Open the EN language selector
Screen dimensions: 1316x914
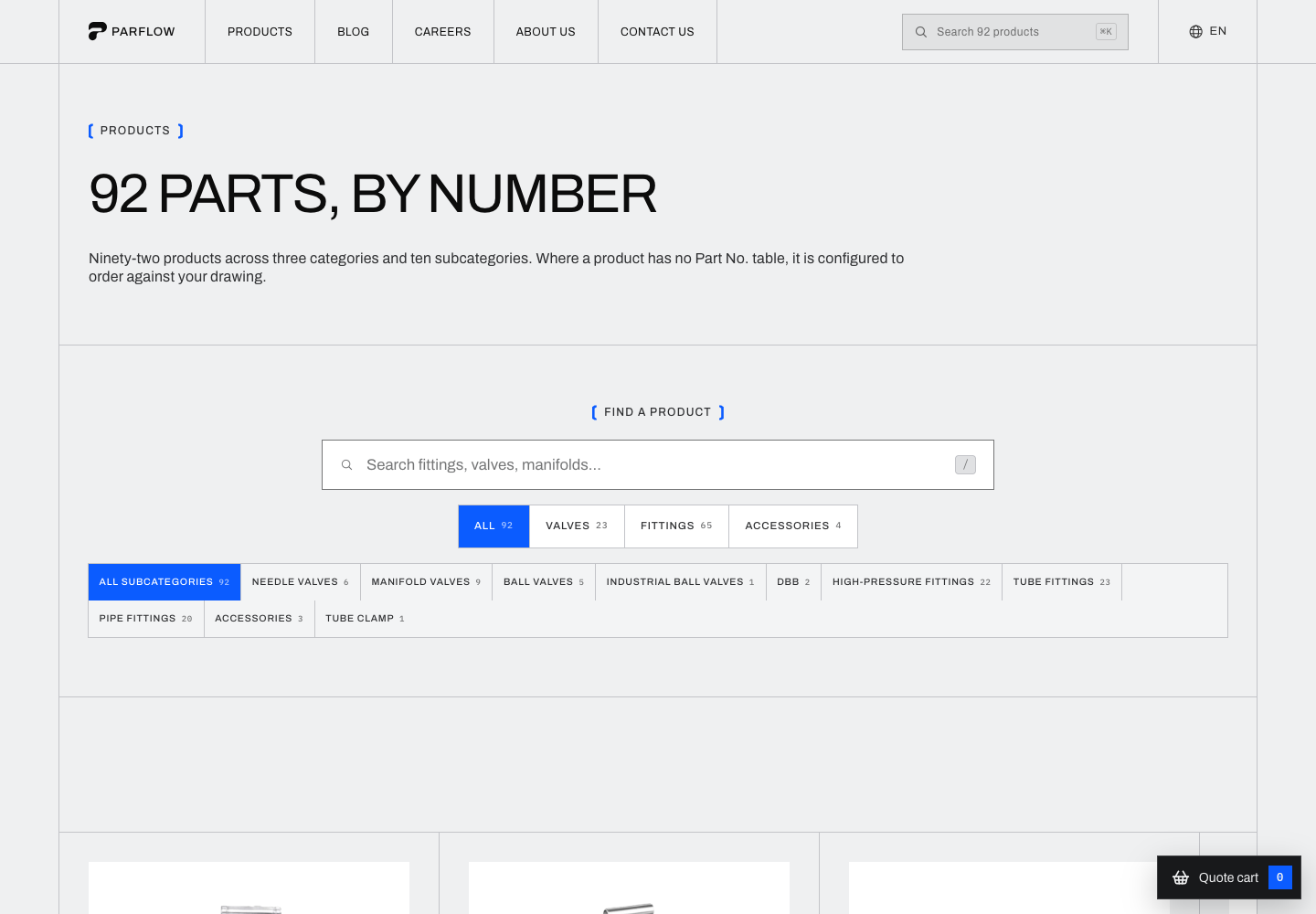(x=1207, y=32)
